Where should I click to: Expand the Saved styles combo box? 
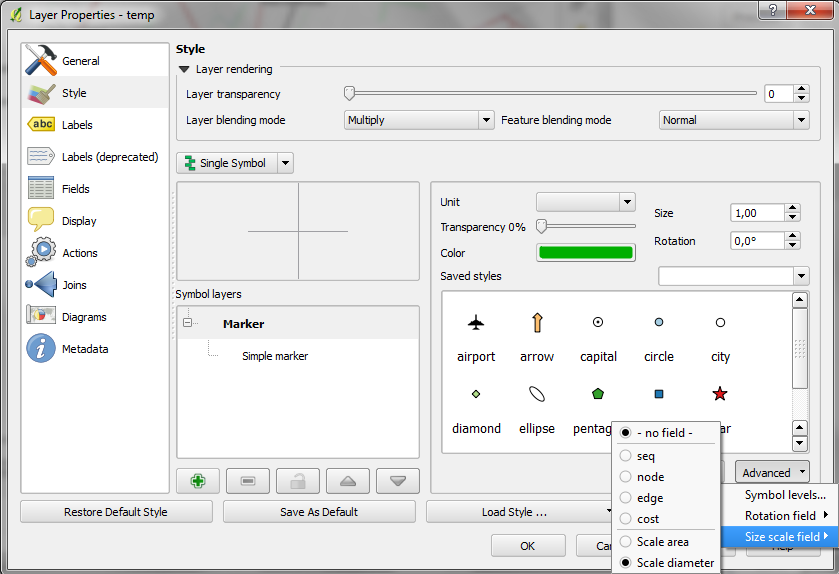(x=733, y=276)
